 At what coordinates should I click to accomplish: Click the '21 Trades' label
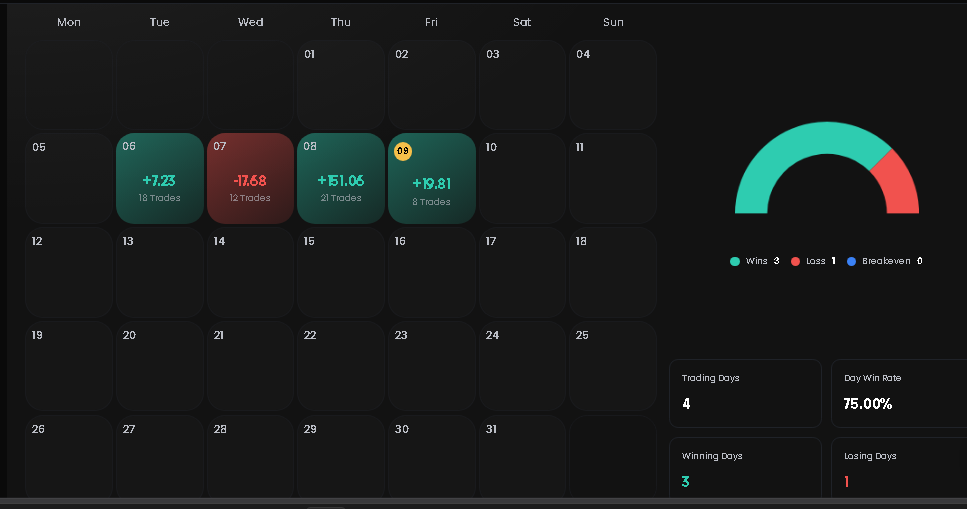point(341,198)
